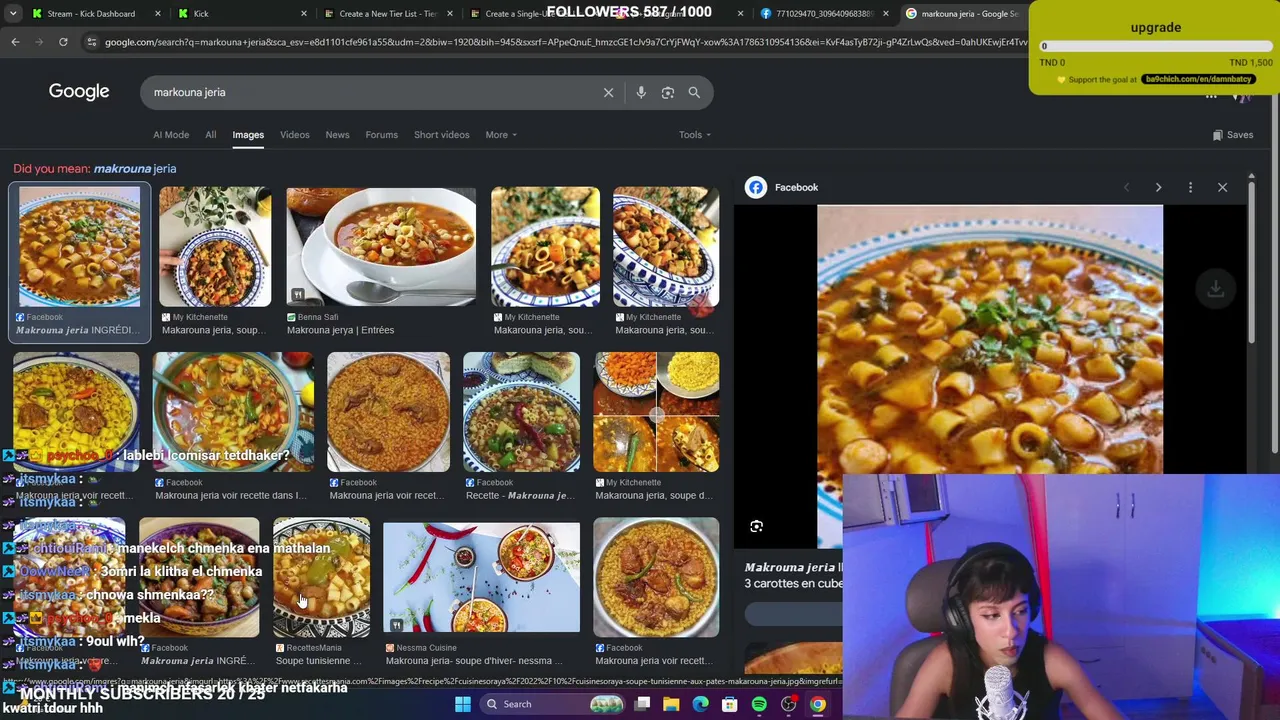Start voice search with the microphone

click(x=641, y=92)
